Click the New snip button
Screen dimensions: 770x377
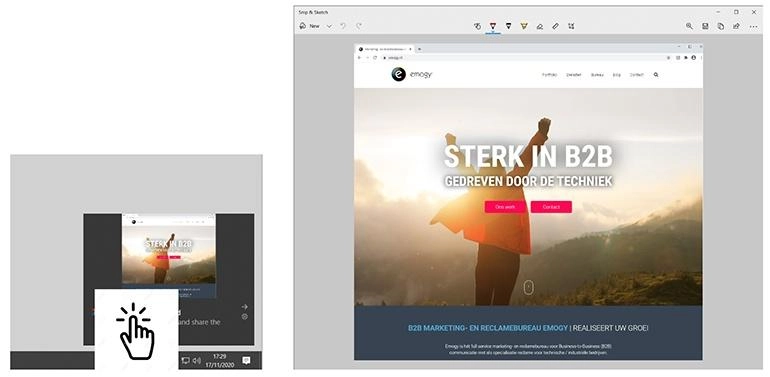[x=310, y=26]
